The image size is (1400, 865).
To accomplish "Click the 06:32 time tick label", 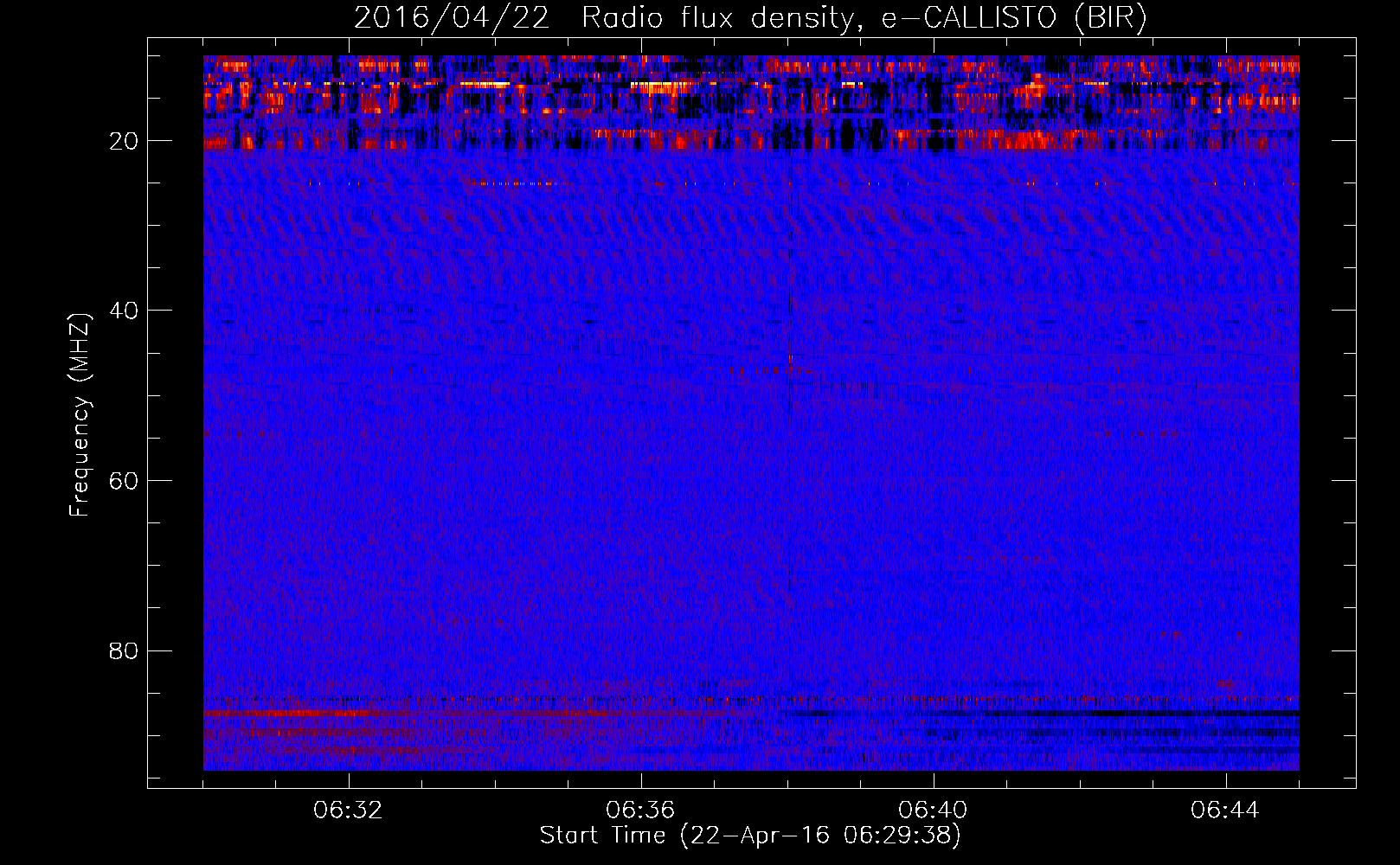I will [x=349, y=811].
